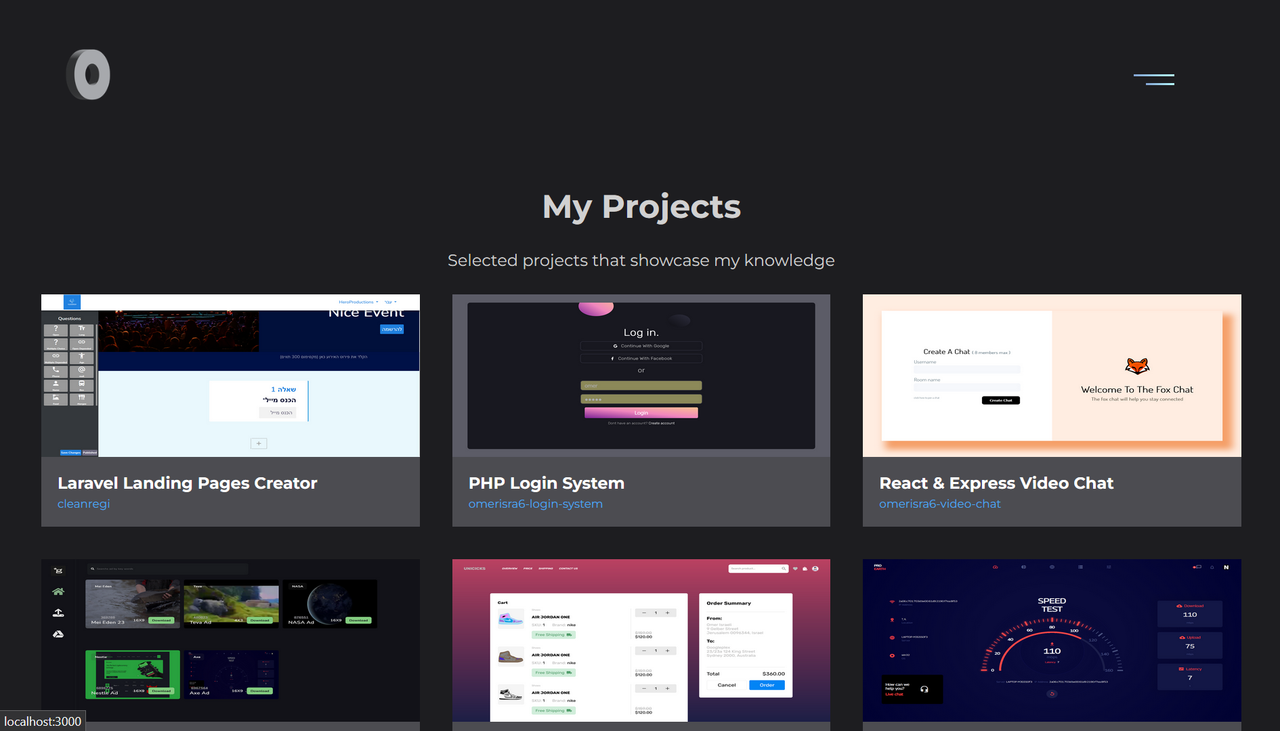Follow the omerisra6-login-system link
1280x731 pixels.
click(535, 504)
